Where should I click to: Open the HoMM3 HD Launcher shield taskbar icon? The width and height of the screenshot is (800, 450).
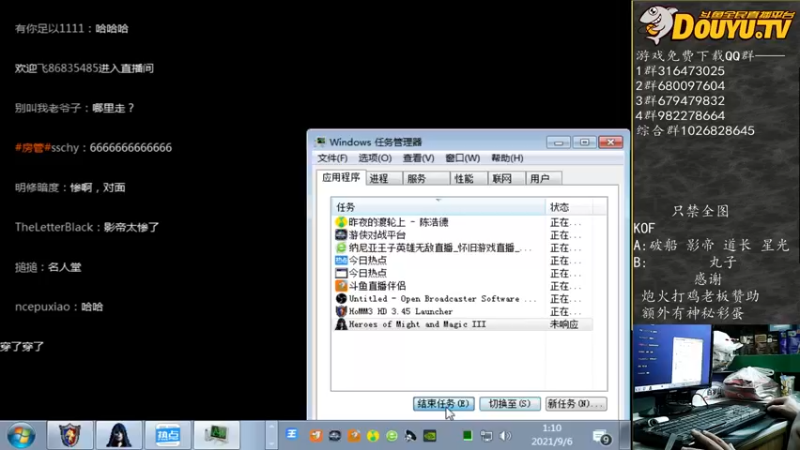tap(70, 435)
